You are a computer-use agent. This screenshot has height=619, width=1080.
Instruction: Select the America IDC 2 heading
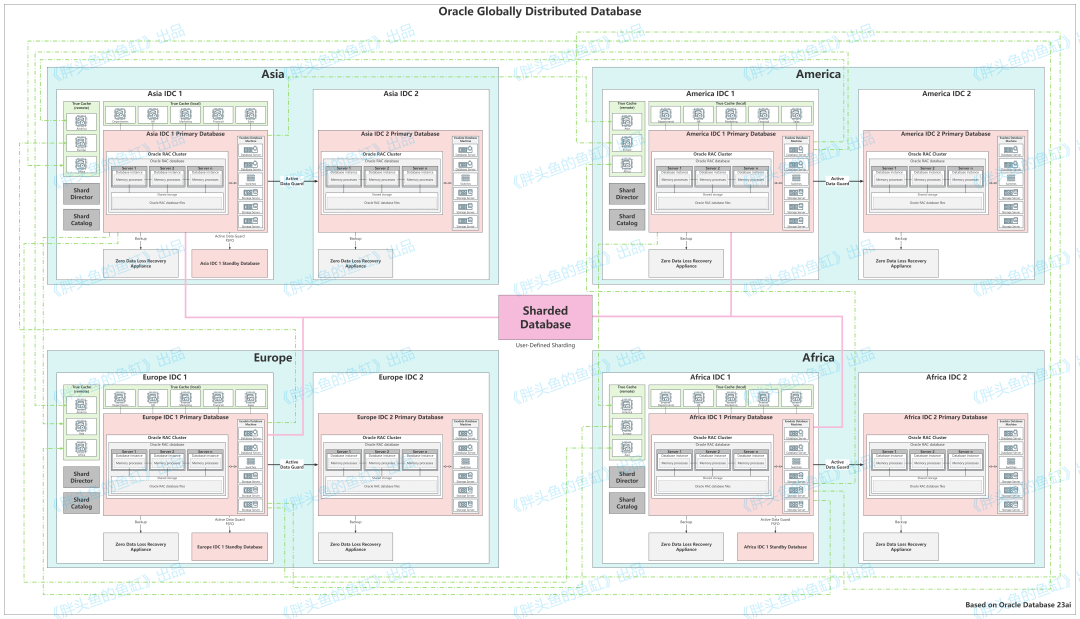(946, 94)
